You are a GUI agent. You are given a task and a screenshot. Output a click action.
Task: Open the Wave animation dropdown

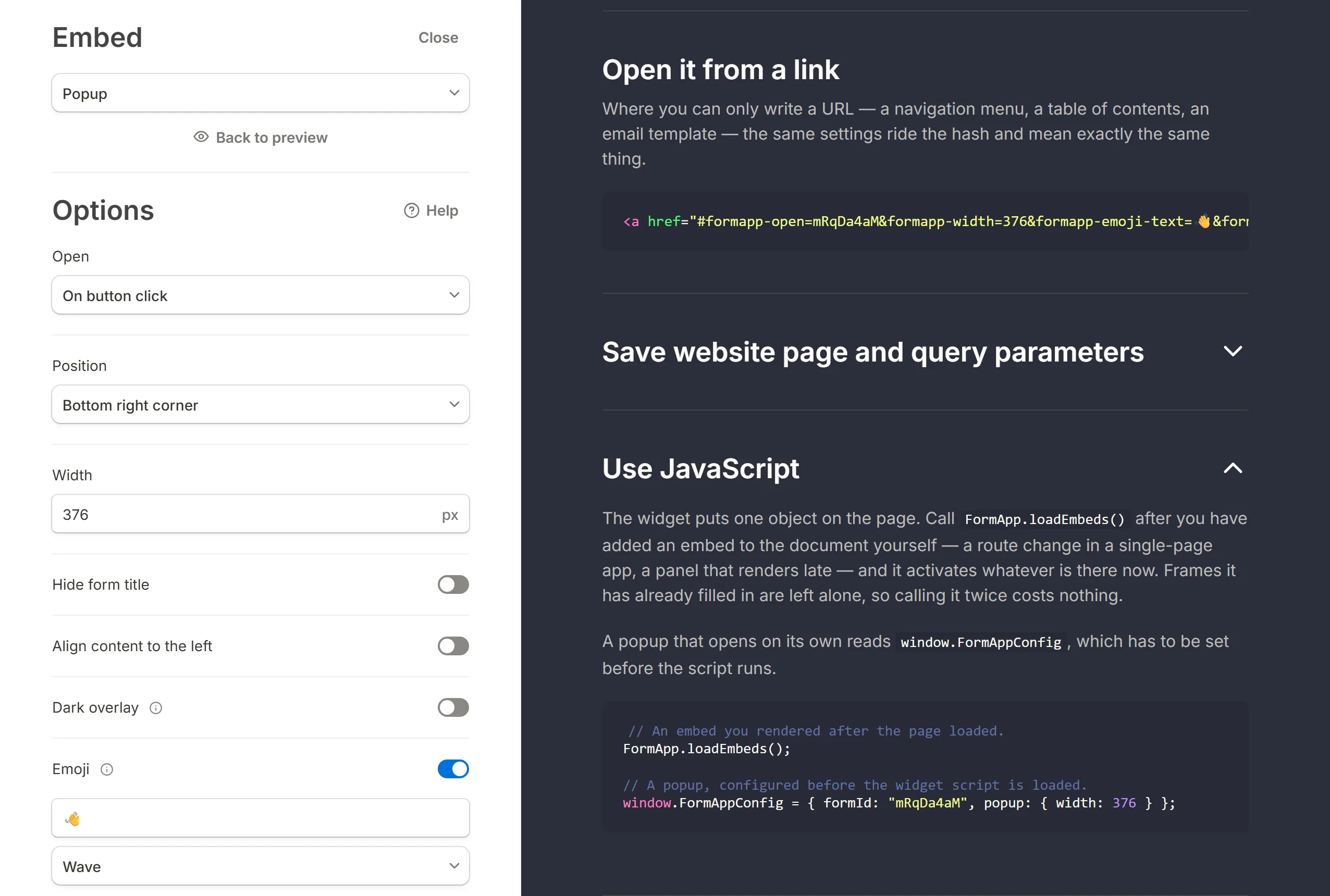[261, 866]
